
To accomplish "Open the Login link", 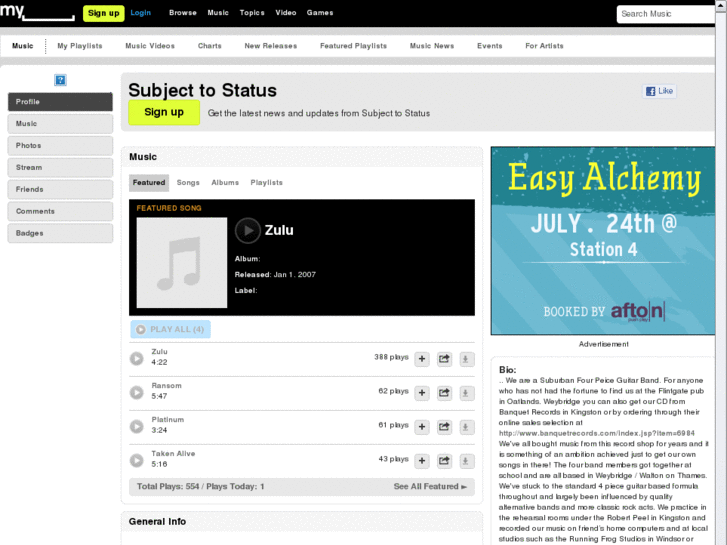I will tap(140, 13).
